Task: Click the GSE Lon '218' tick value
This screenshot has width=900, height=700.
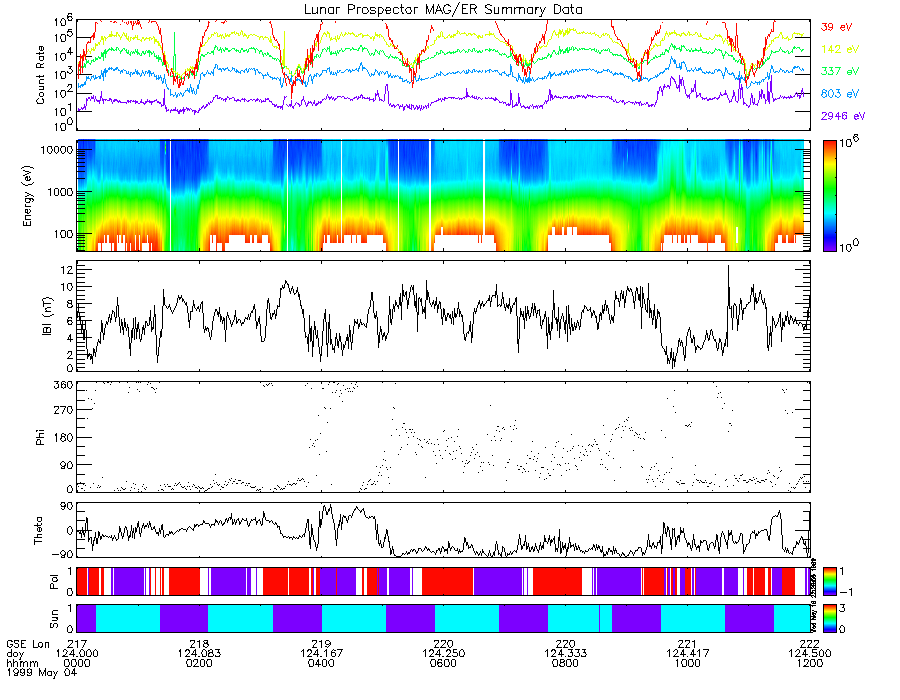Action: point(199,644)
